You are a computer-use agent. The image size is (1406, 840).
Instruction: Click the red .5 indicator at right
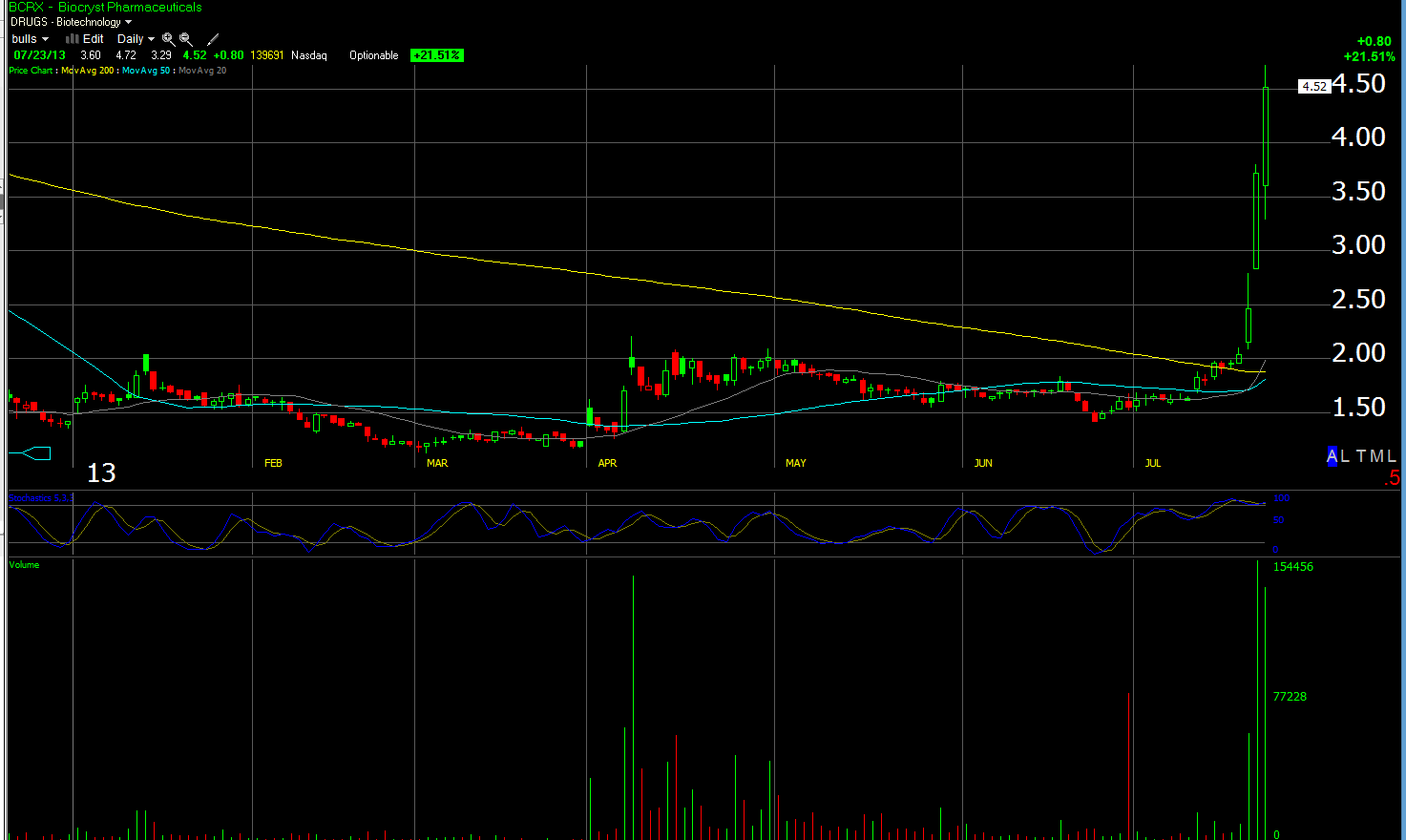coord(1393,478)
